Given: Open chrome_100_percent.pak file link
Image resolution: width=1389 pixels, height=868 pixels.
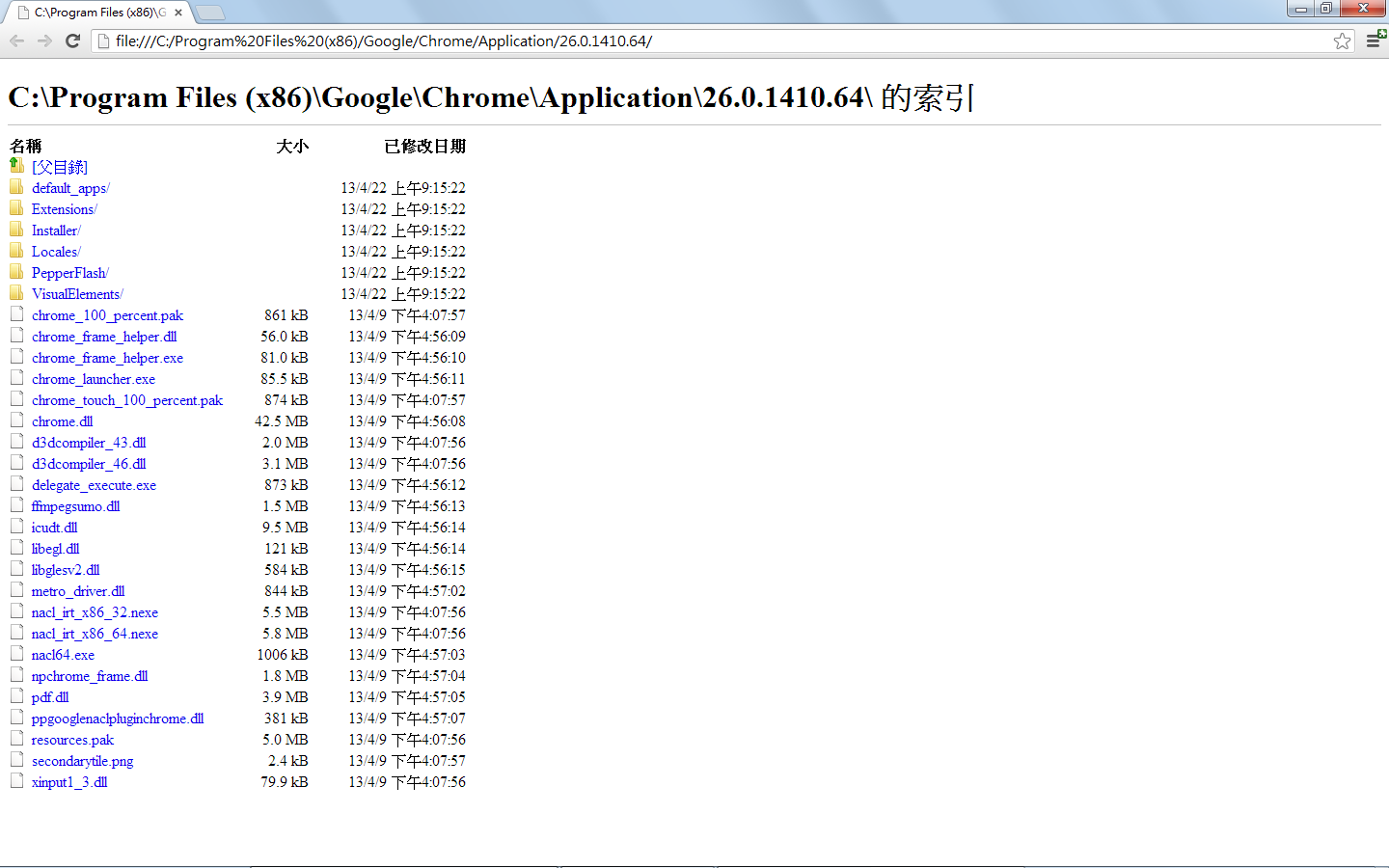Looking at the screenshot, I should 107,315.
